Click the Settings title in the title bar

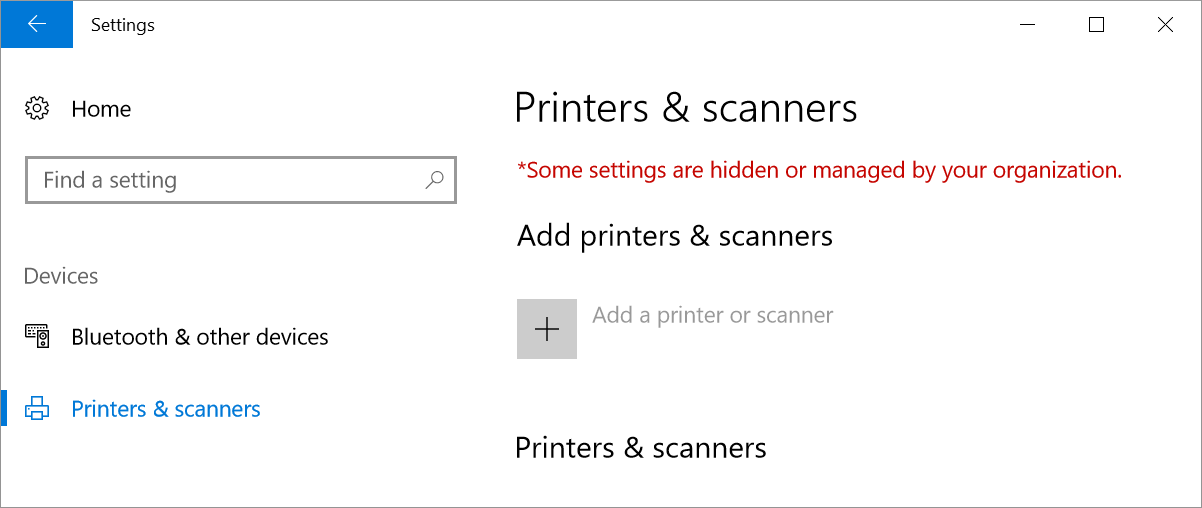[123, 25]
